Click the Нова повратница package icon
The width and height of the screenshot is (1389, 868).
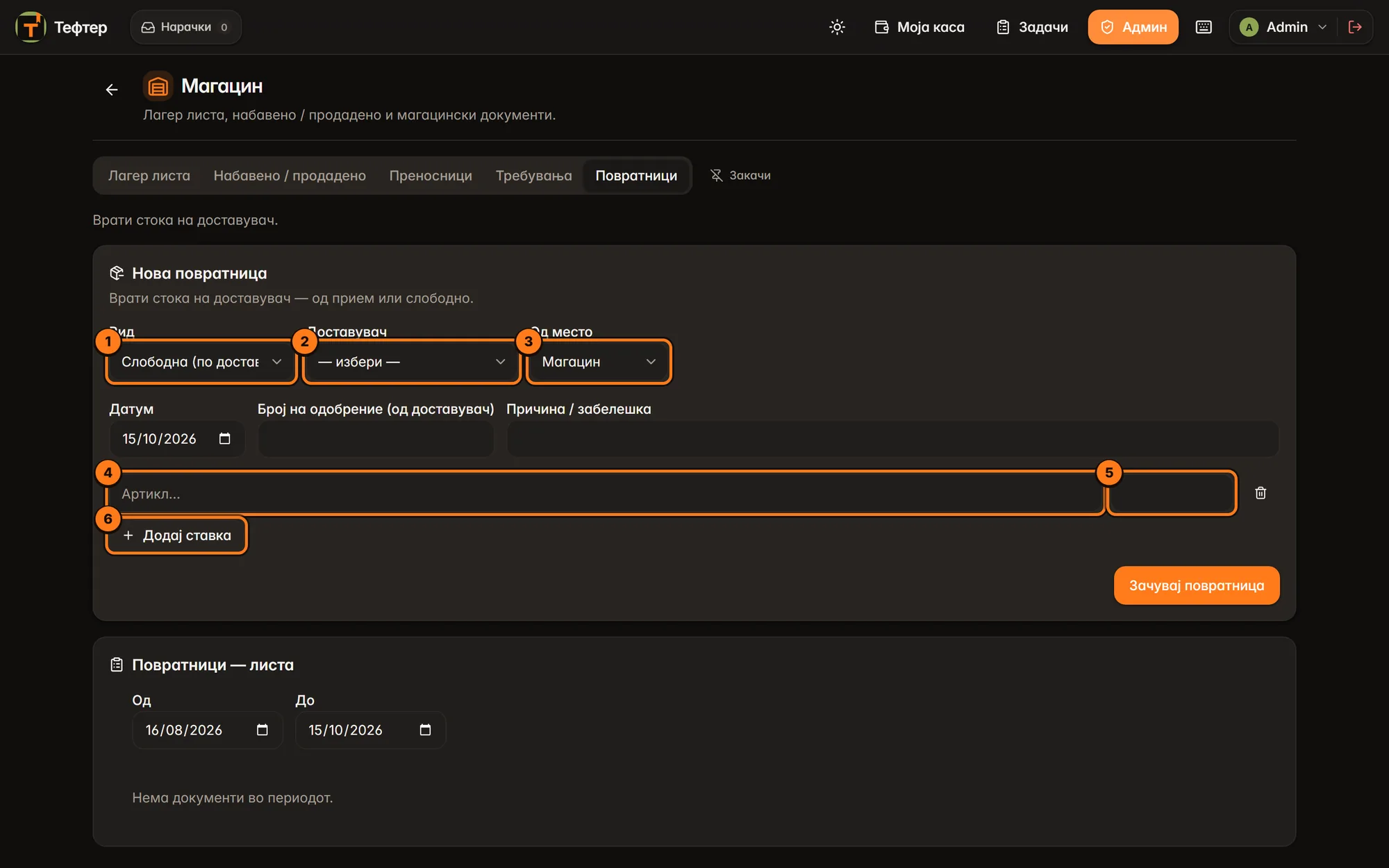click(x=117, y=274)
